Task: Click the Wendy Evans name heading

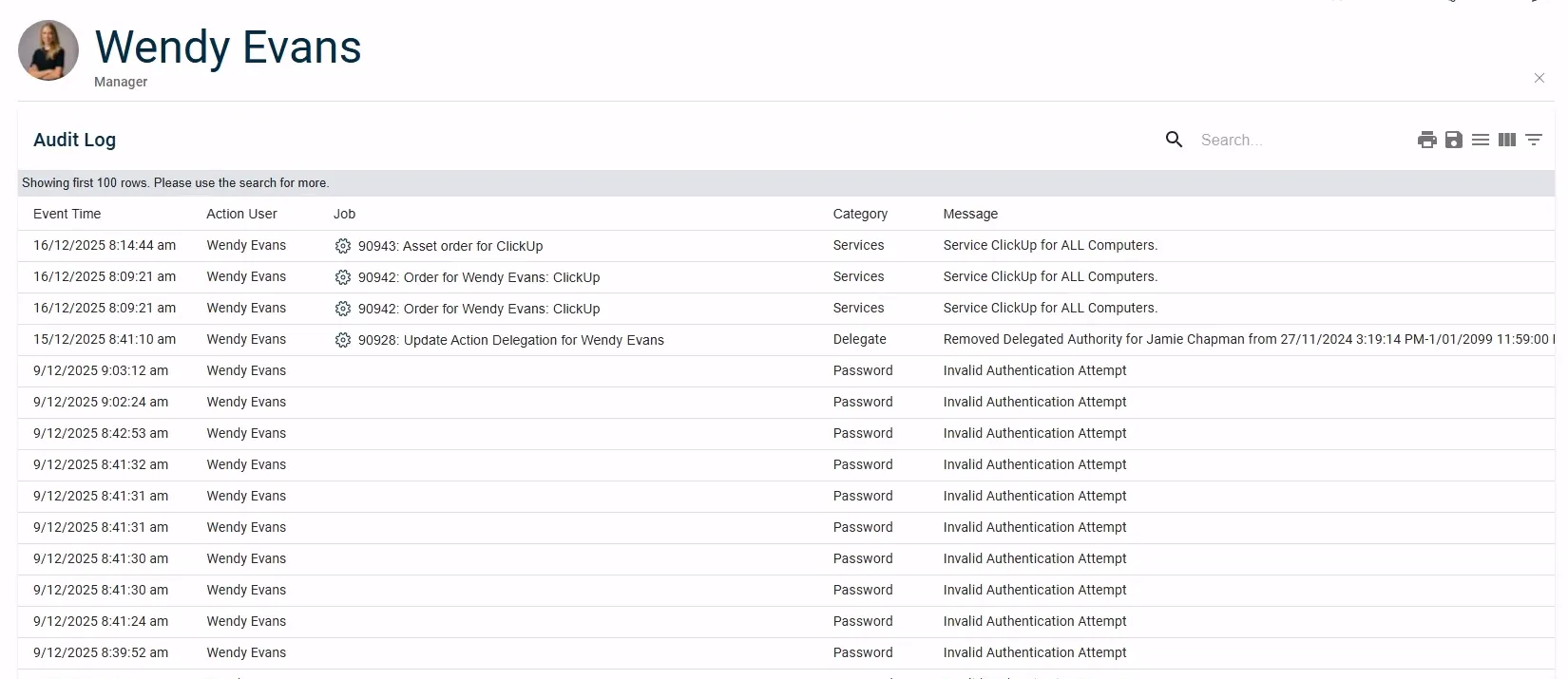Action: coord(228,47)
